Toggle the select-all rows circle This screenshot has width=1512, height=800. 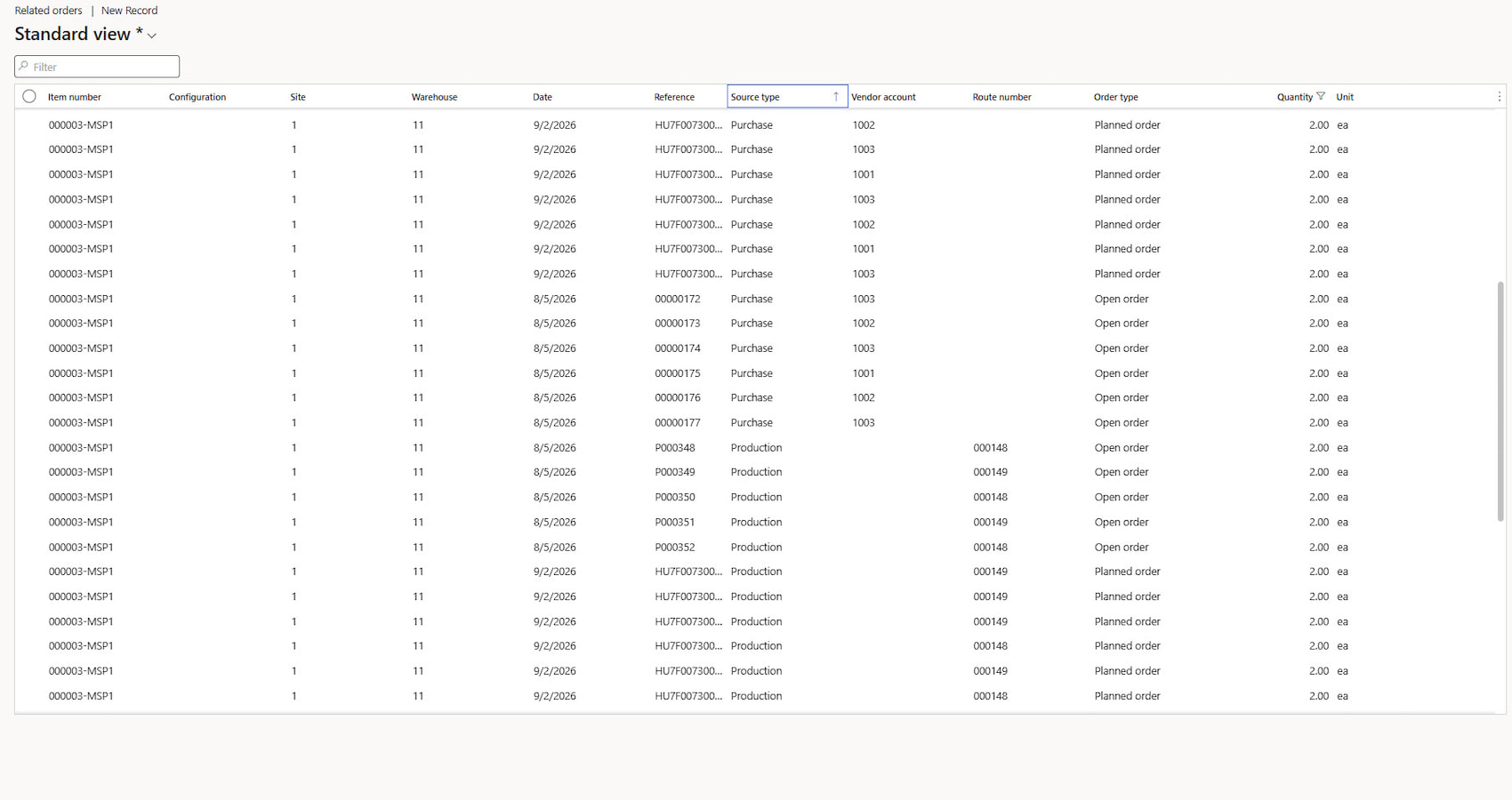click(x=29, y=97)
